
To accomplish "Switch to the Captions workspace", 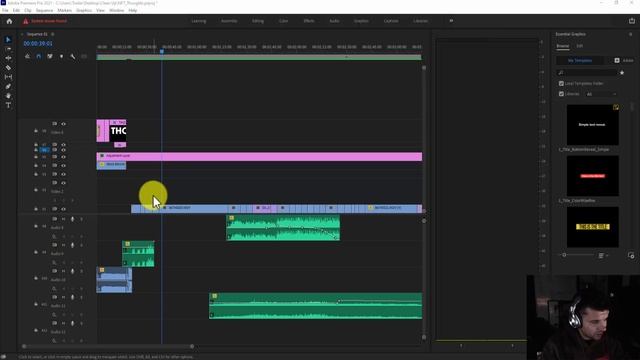I will click(391, 21).
